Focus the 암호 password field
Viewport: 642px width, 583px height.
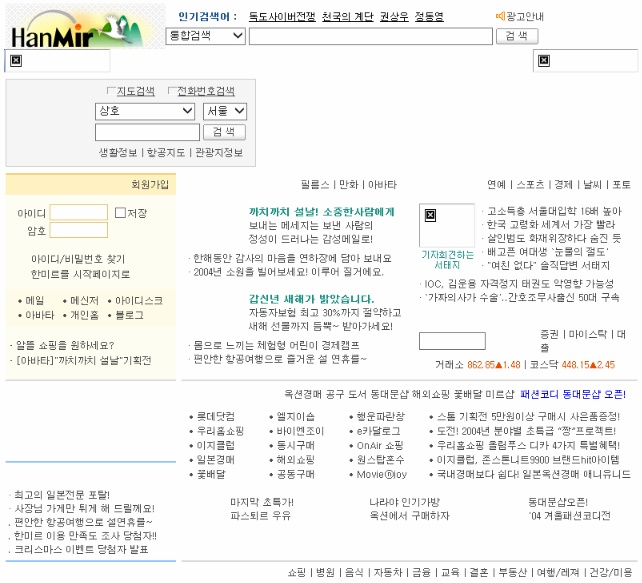[78, 231]
